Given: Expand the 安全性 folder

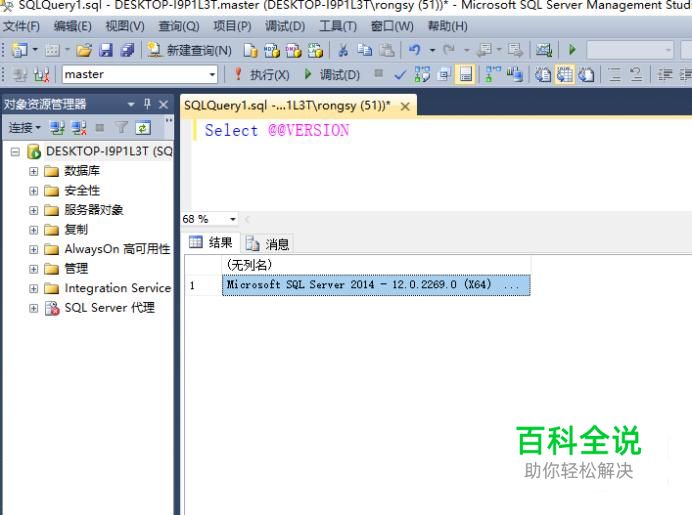Looking at the screenshot, I should (34, 191).
